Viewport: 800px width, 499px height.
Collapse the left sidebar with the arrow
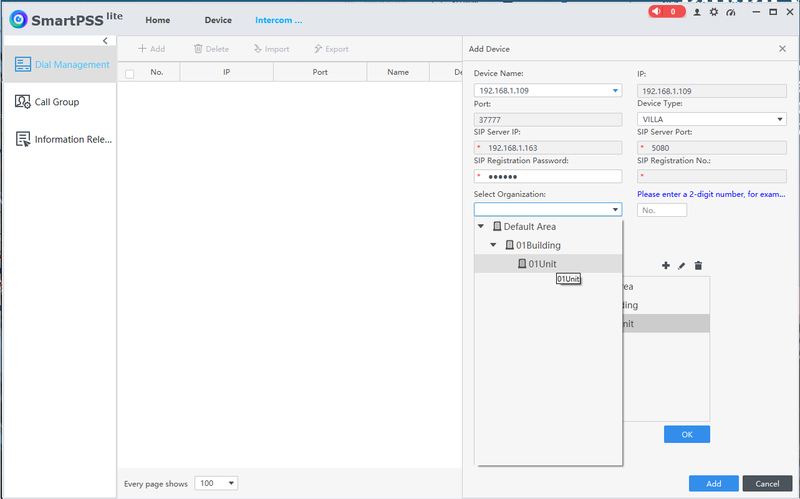click(x=106, y=40)
